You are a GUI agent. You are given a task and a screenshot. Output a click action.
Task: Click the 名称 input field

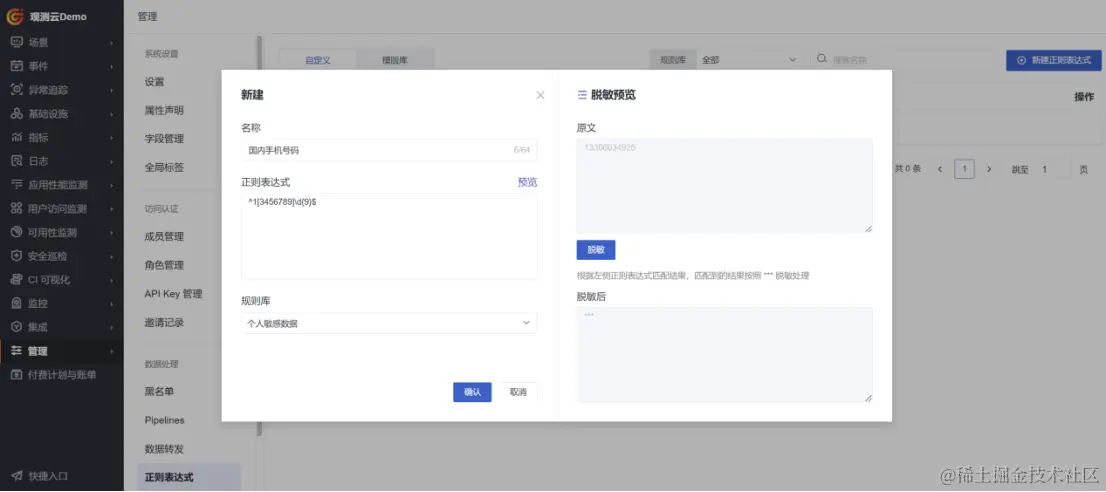pos(389,150)
